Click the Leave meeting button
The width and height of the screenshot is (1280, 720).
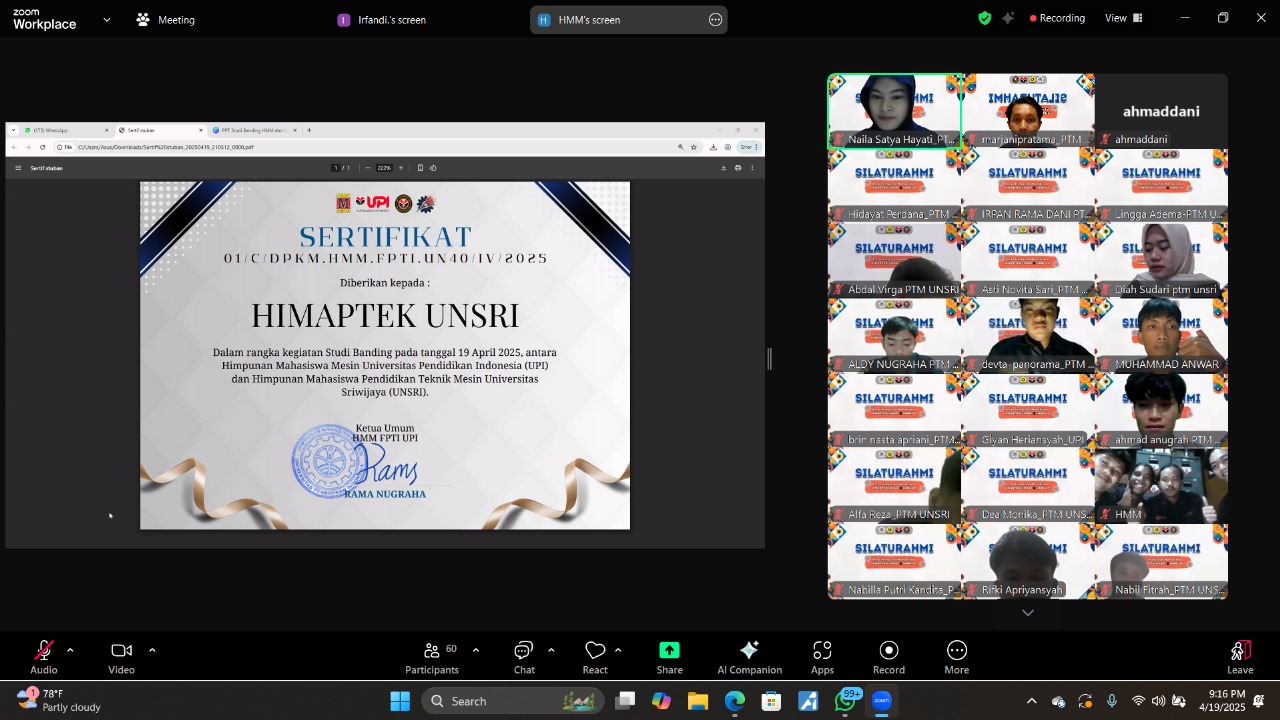[1240, 657]
